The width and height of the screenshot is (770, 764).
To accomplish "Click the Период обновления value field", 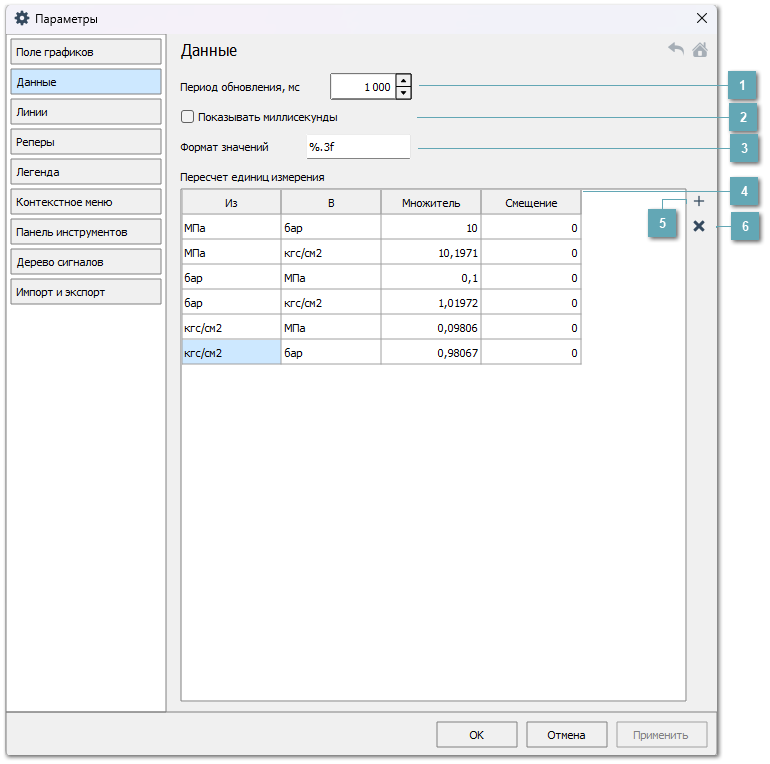I will [362, 87].
